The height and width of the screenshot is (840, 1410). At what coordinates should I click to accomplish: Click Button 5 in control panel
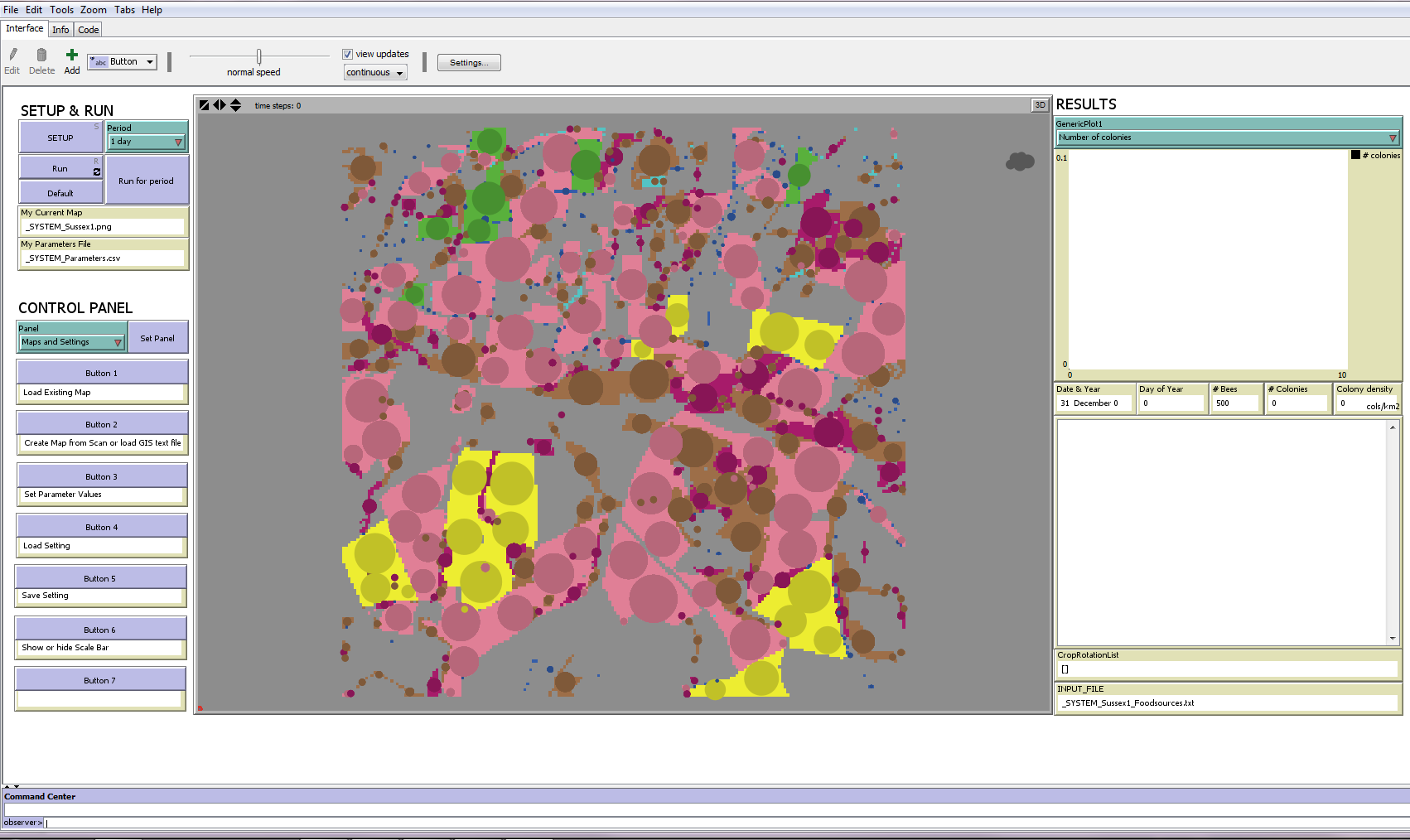point(100,578)
